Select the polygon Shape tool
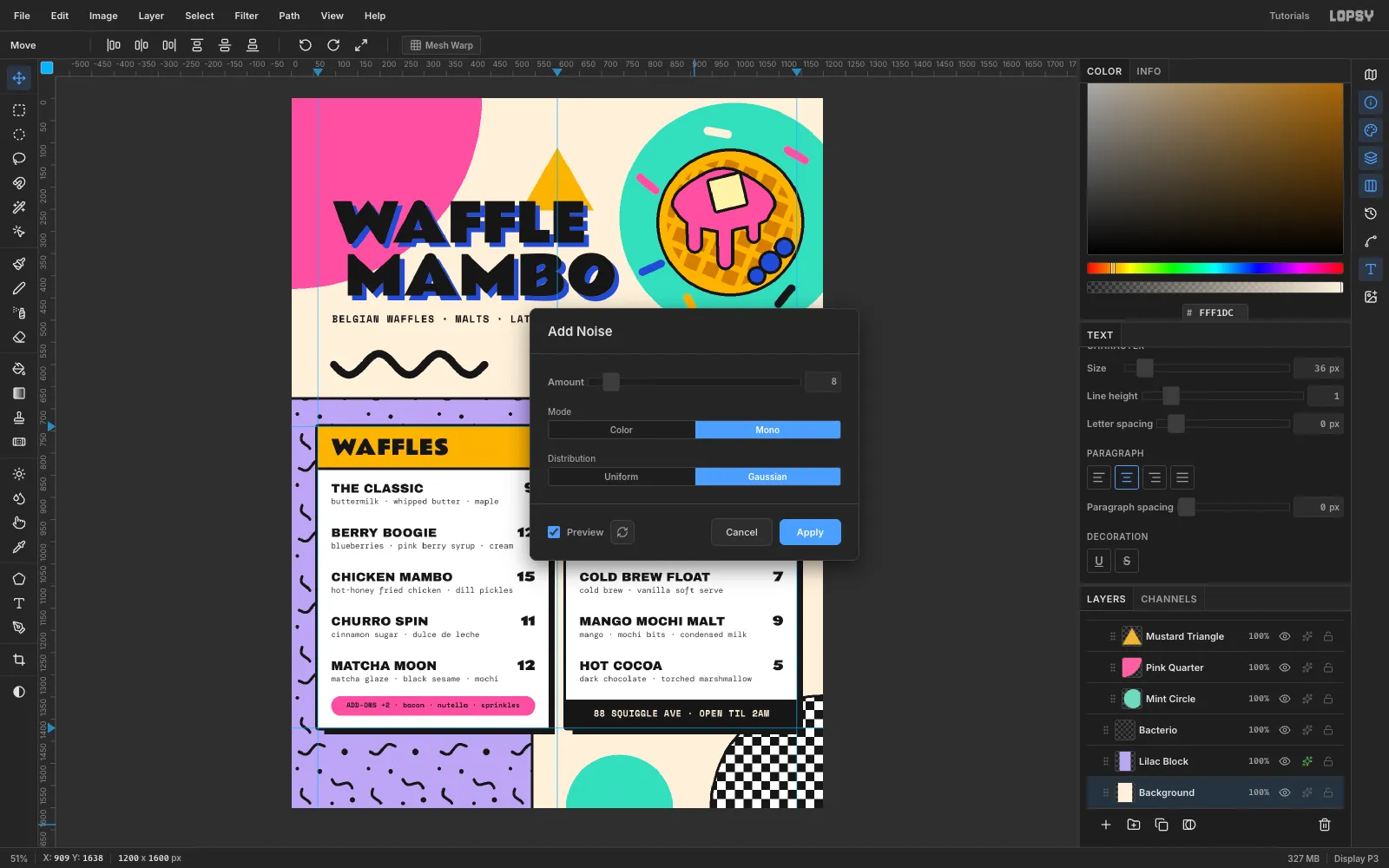1389x868 pixels. [19, 579]
